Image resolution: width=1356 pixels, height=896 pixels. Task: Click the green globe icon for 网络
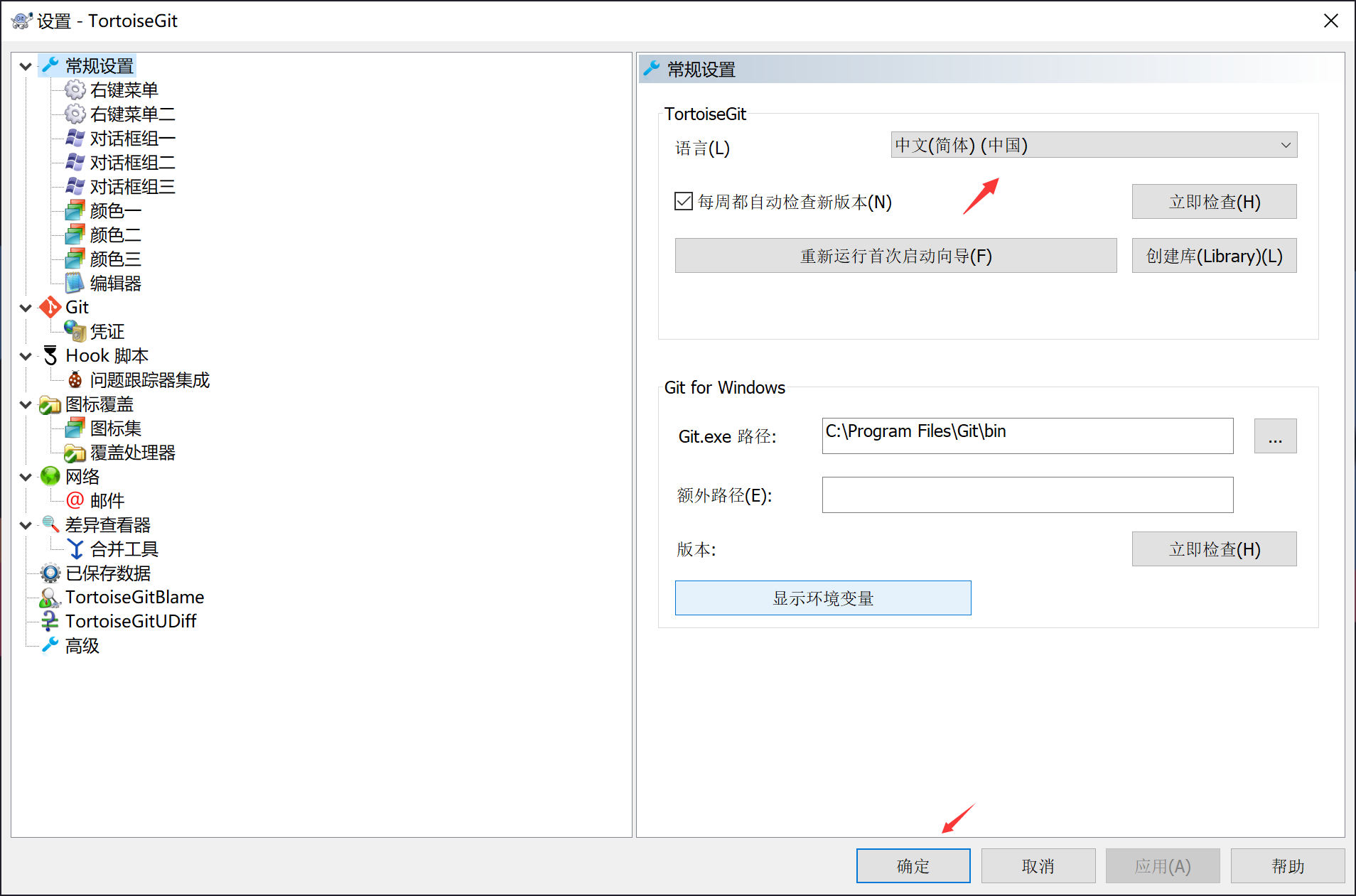click(x=50, y=477)
